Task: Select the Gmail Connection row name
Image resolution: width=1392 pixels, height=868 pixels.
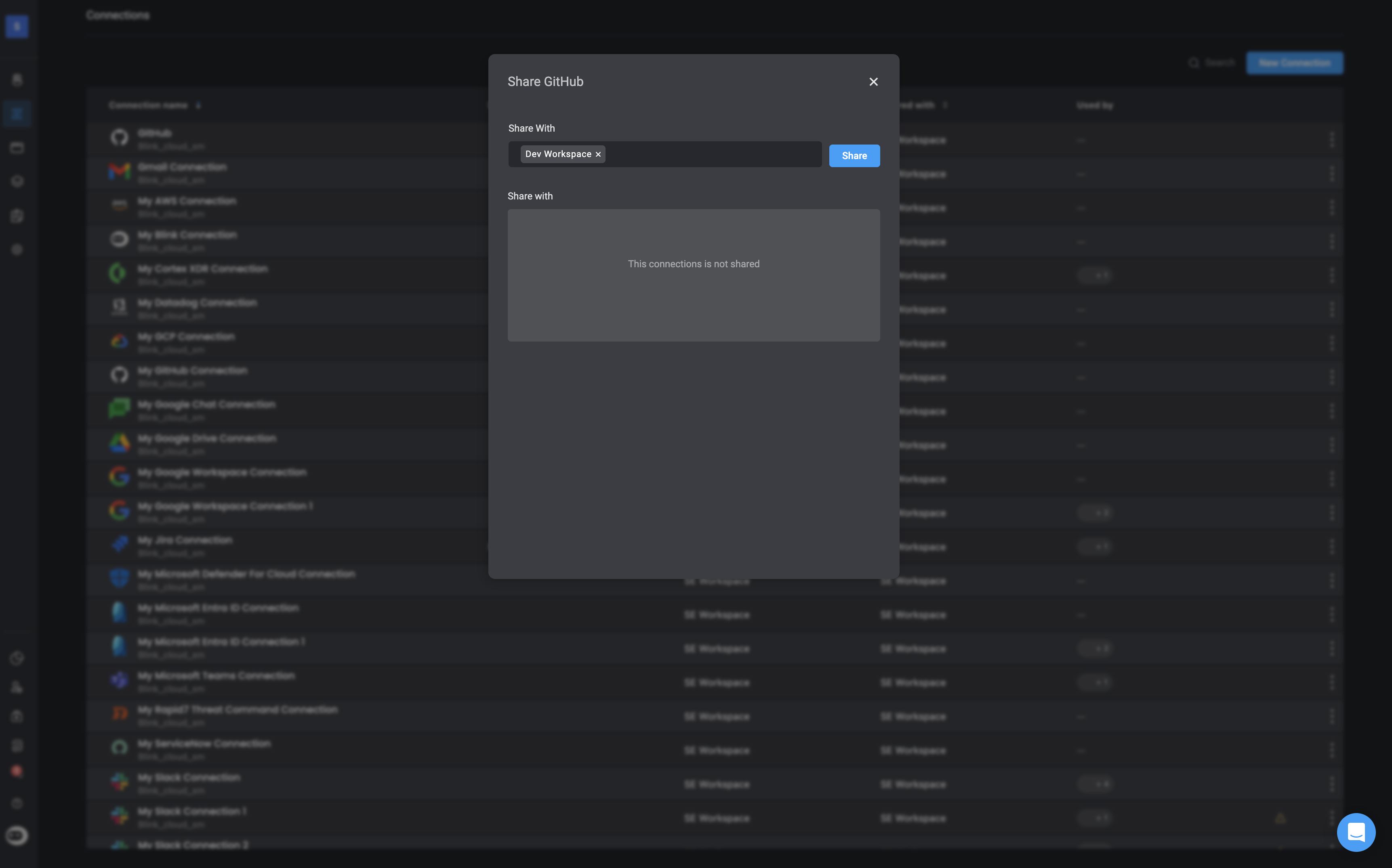Action: coord(182,167)
